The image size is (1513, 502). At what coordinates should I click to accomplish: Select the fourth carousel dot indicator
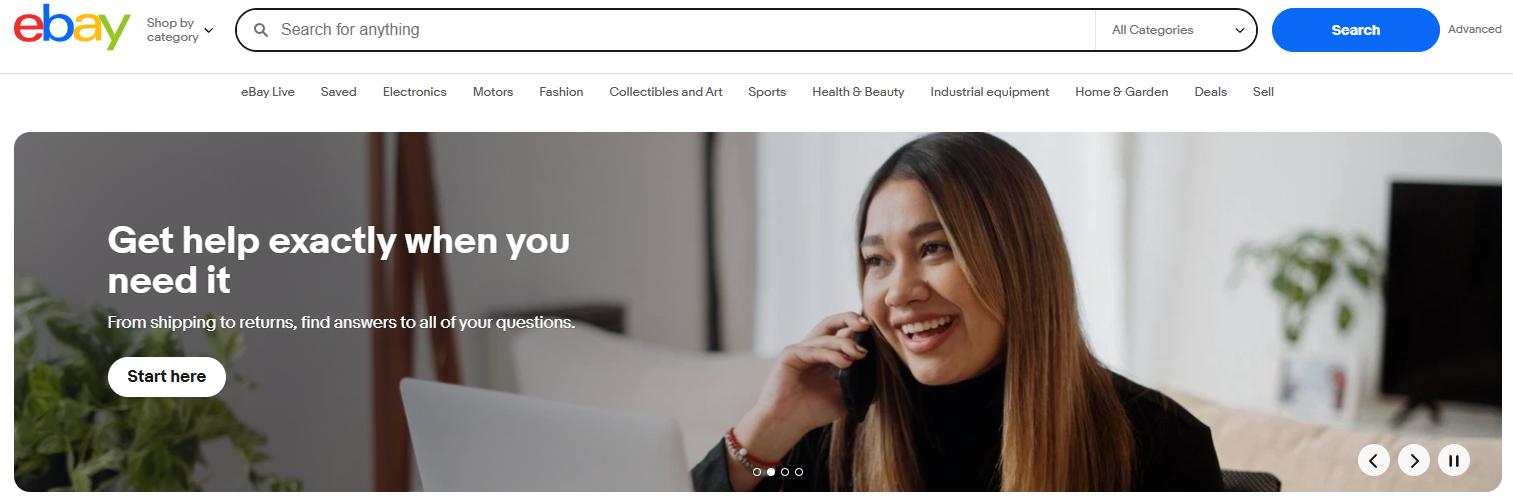(x=799, y=472)
